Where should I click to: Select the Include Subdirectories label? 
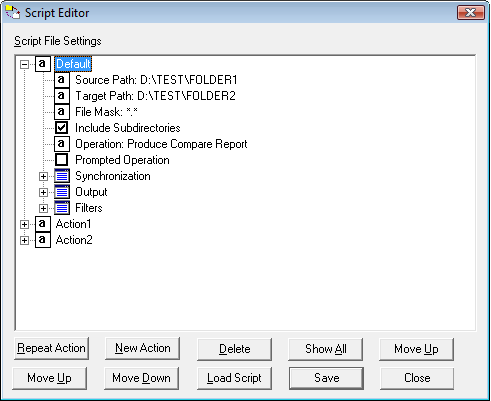point(128,128)
